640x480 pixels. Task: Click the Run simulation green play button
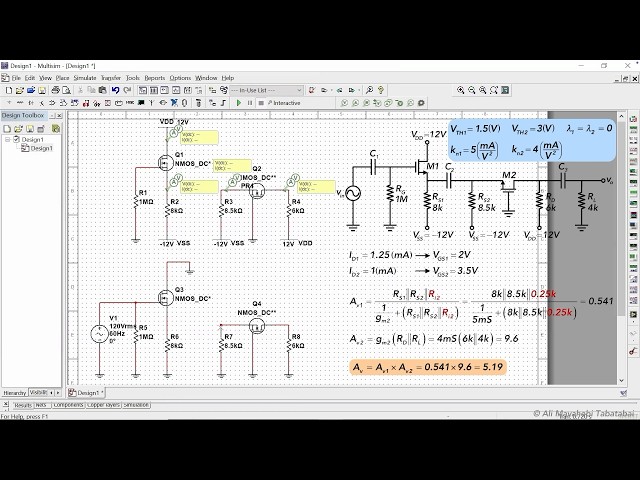(x=239, y=103)
